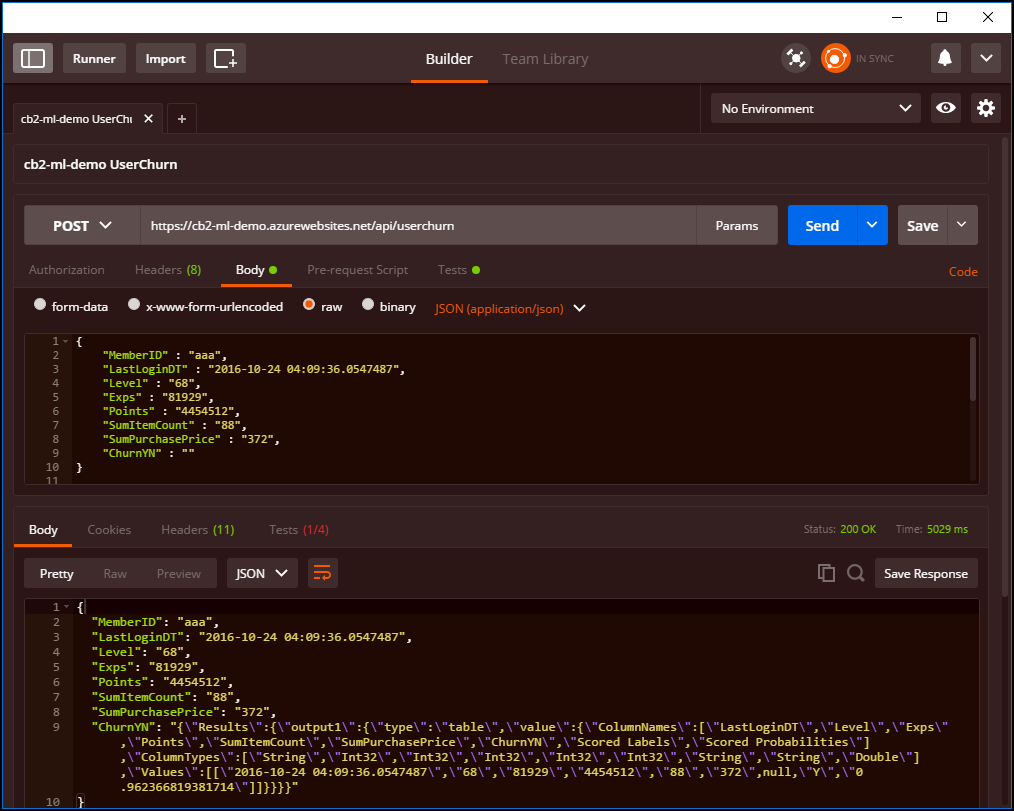
Task: Click the Import button
Action: point(166,58)
